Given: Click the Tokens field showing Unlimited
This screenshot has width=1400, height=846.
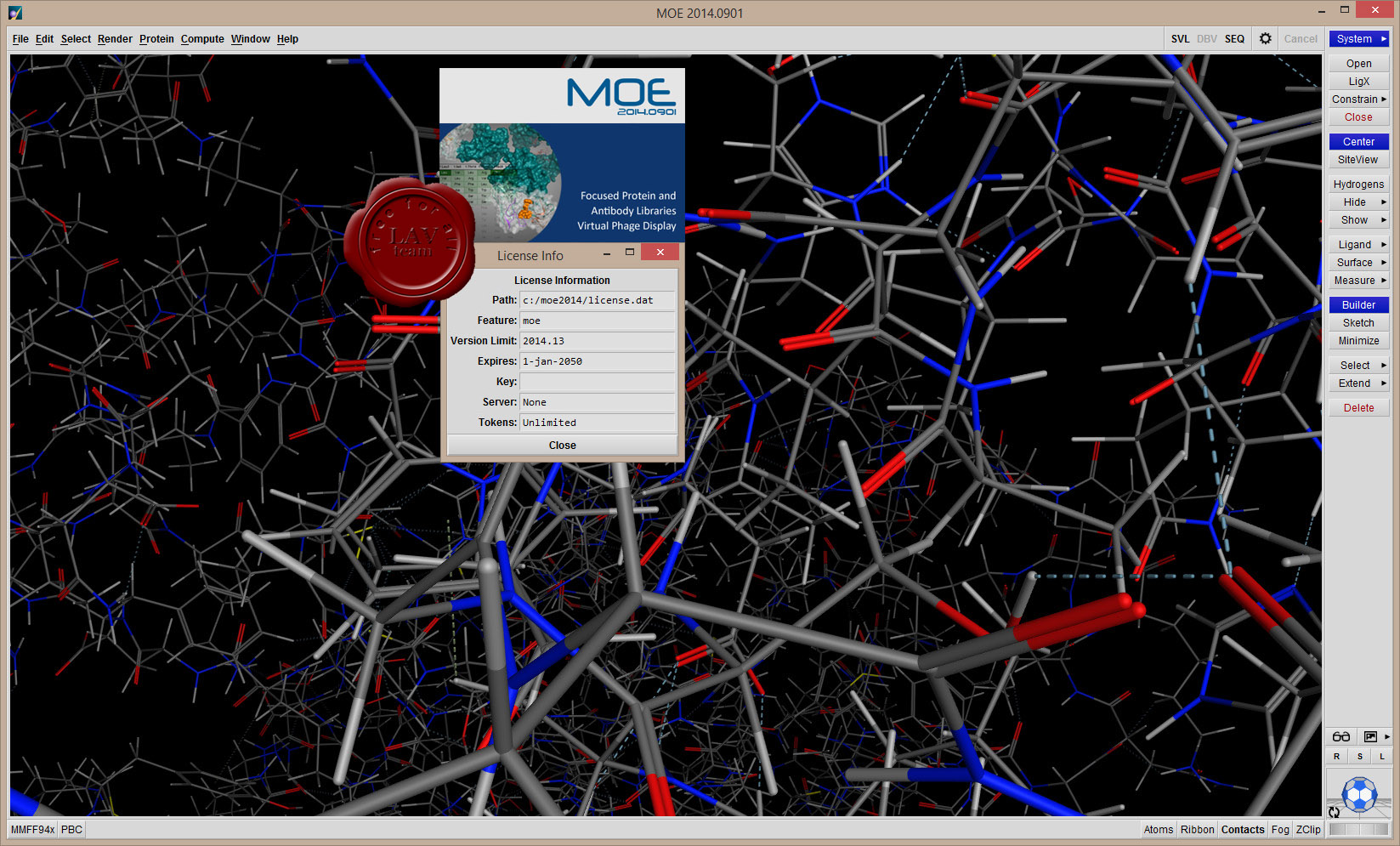Looking at the screenshot, I should [x=598, y=423].
